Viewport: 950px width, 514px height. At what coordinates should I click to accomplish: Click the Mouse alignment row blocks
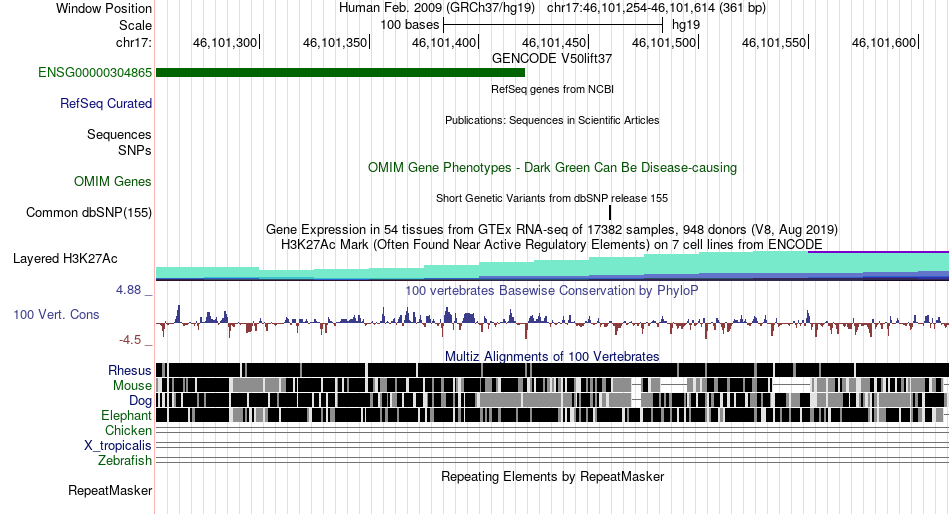[553, 385]
